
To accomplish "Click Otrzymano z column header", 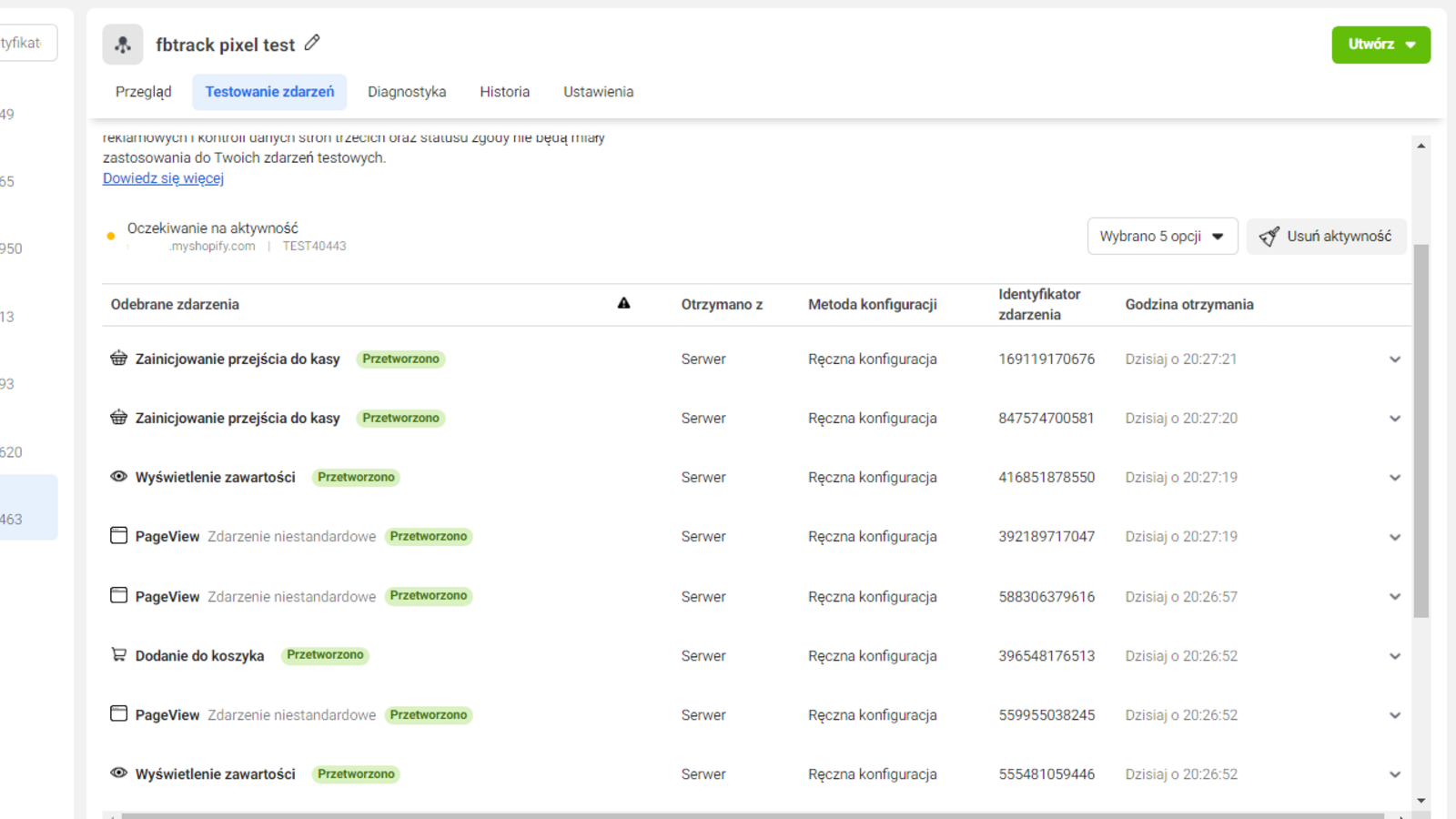I will pos(722,305).
